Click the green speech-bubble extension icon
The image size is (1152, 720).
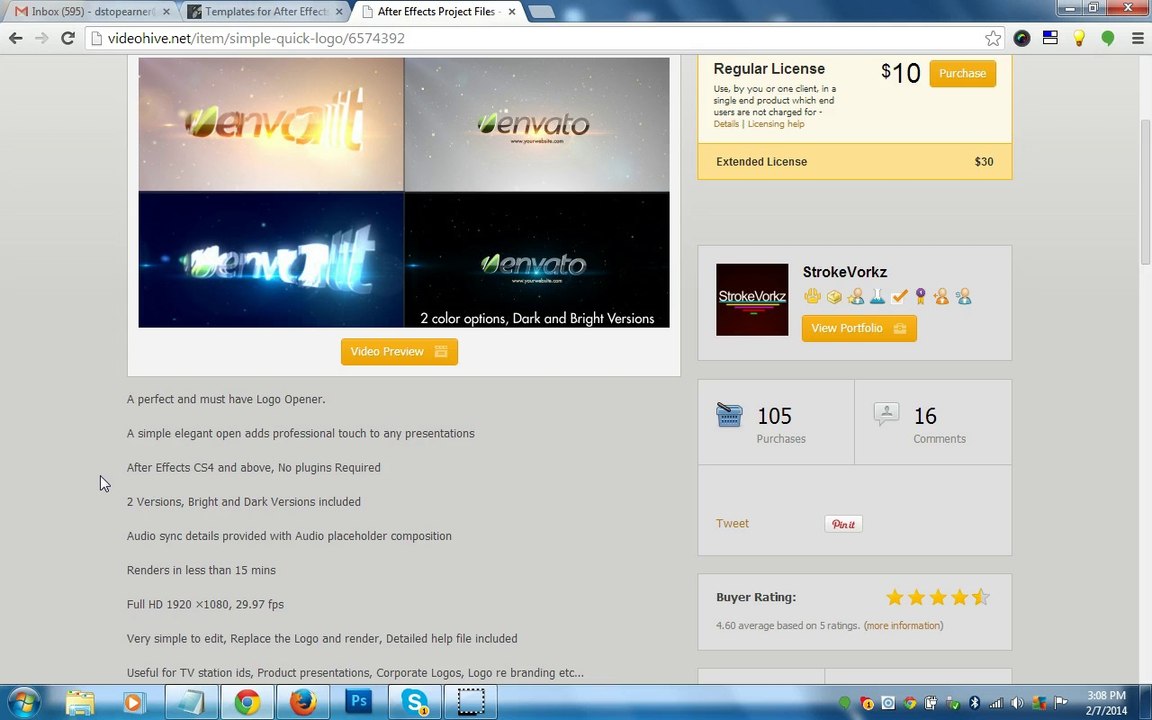(1107, 38)
